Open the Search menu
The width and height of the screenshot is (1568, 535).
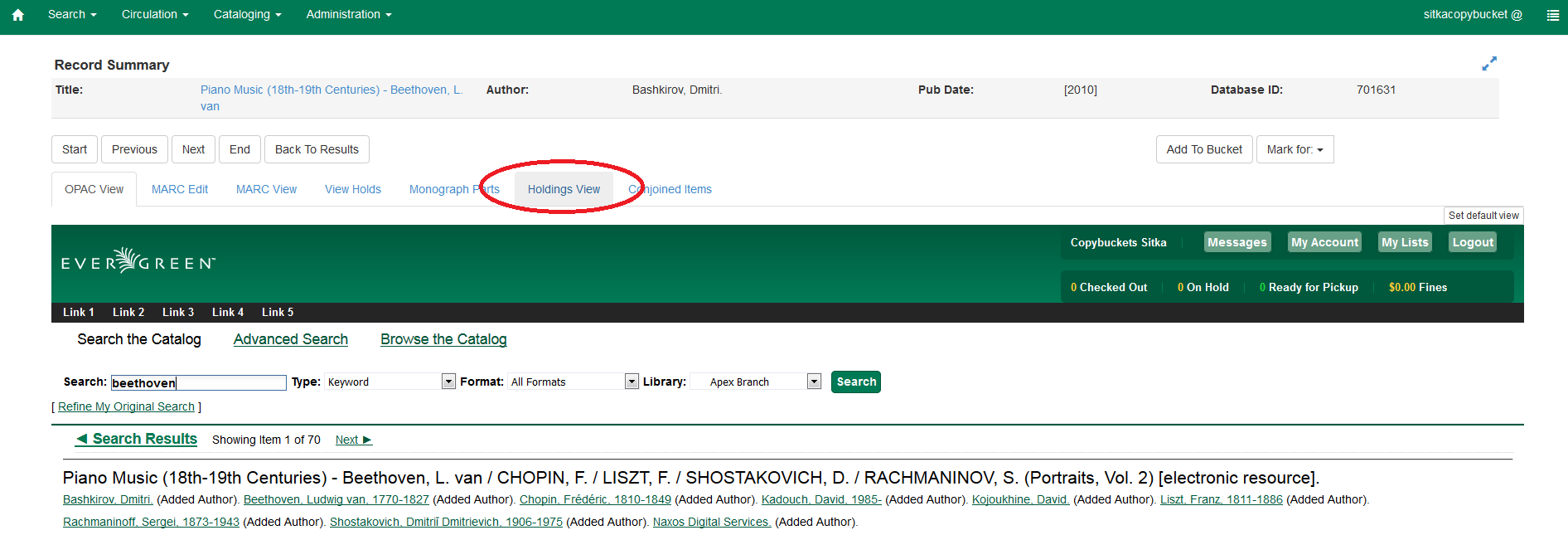[x=72, y=14]
